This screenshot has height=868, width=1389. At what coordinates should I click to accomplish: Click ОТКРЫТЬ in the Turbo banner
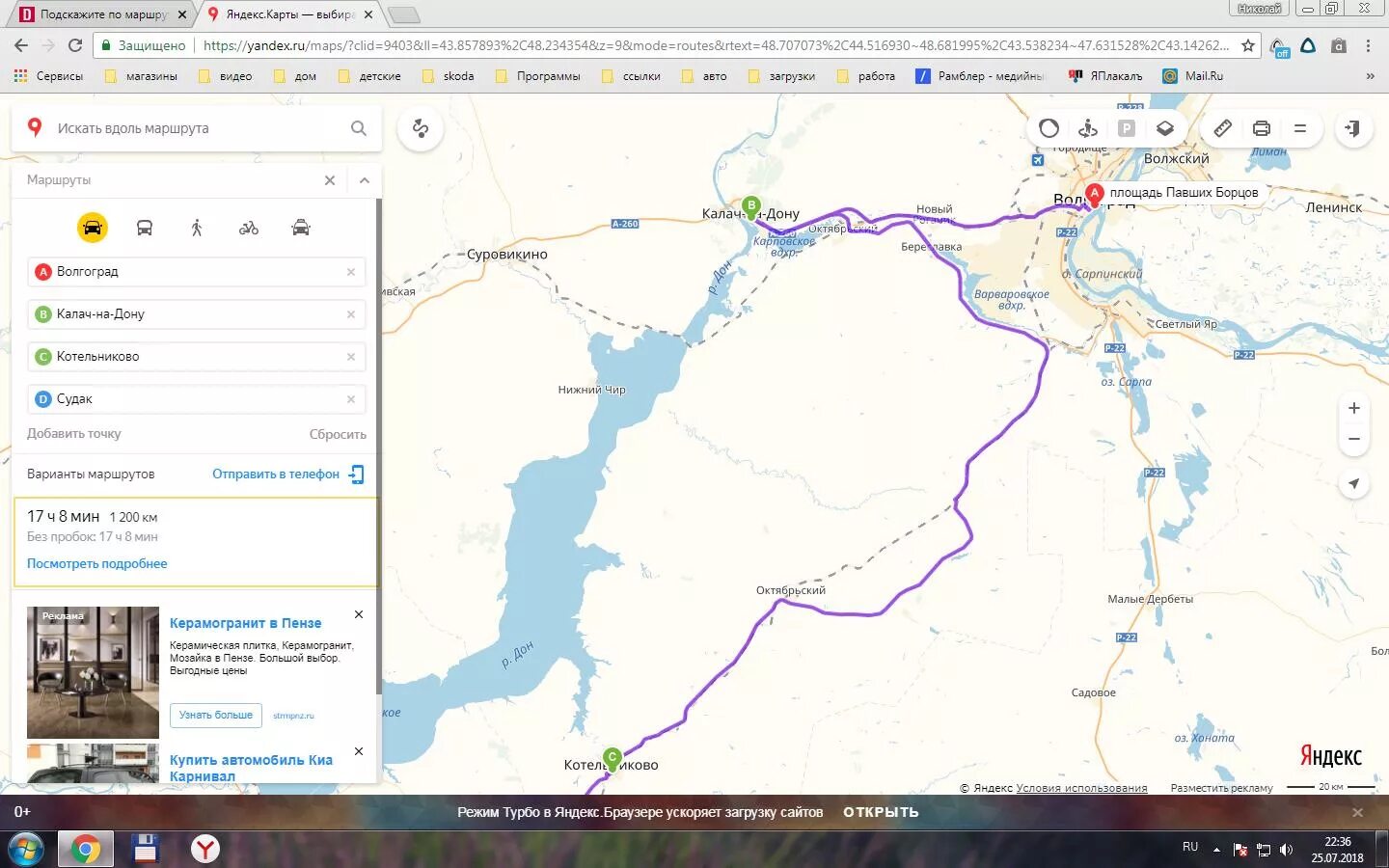tap(881, 812)
